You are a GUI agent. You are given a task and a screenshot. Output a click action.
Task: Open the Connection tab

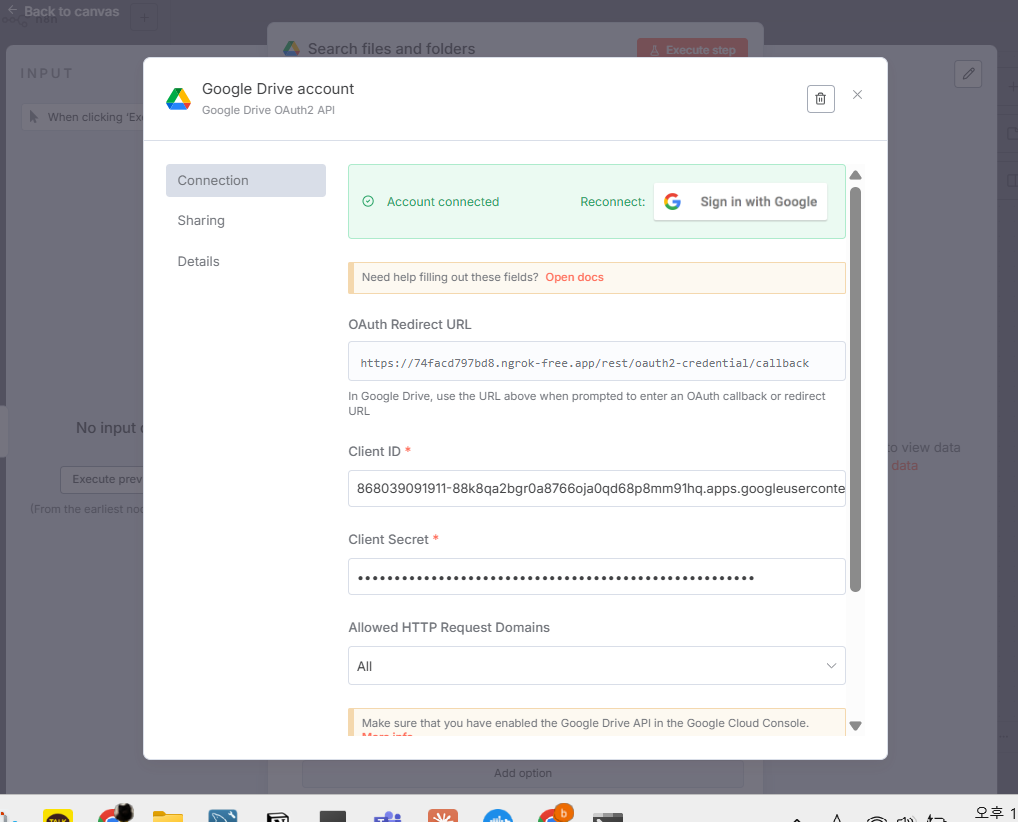coord(245,181)
